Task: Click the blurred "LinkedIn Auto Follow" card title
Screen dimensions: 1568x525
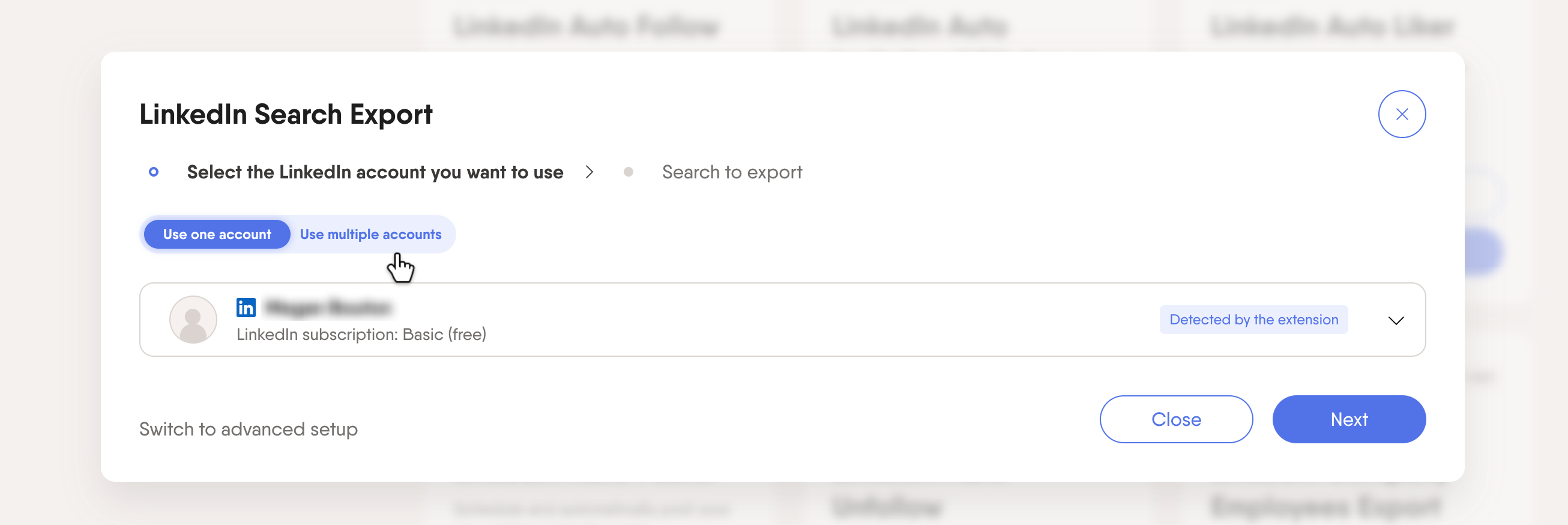Action: [x=585, y=26]
